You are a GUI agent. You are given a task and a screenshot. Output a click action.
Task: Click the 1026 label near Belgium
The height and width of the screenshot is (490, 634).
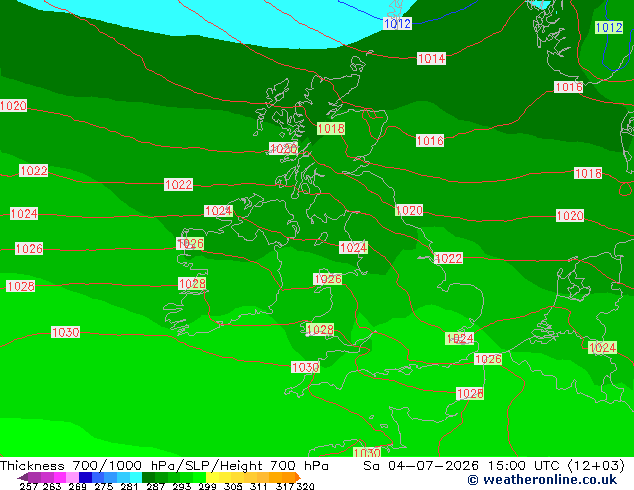point(488,359)
